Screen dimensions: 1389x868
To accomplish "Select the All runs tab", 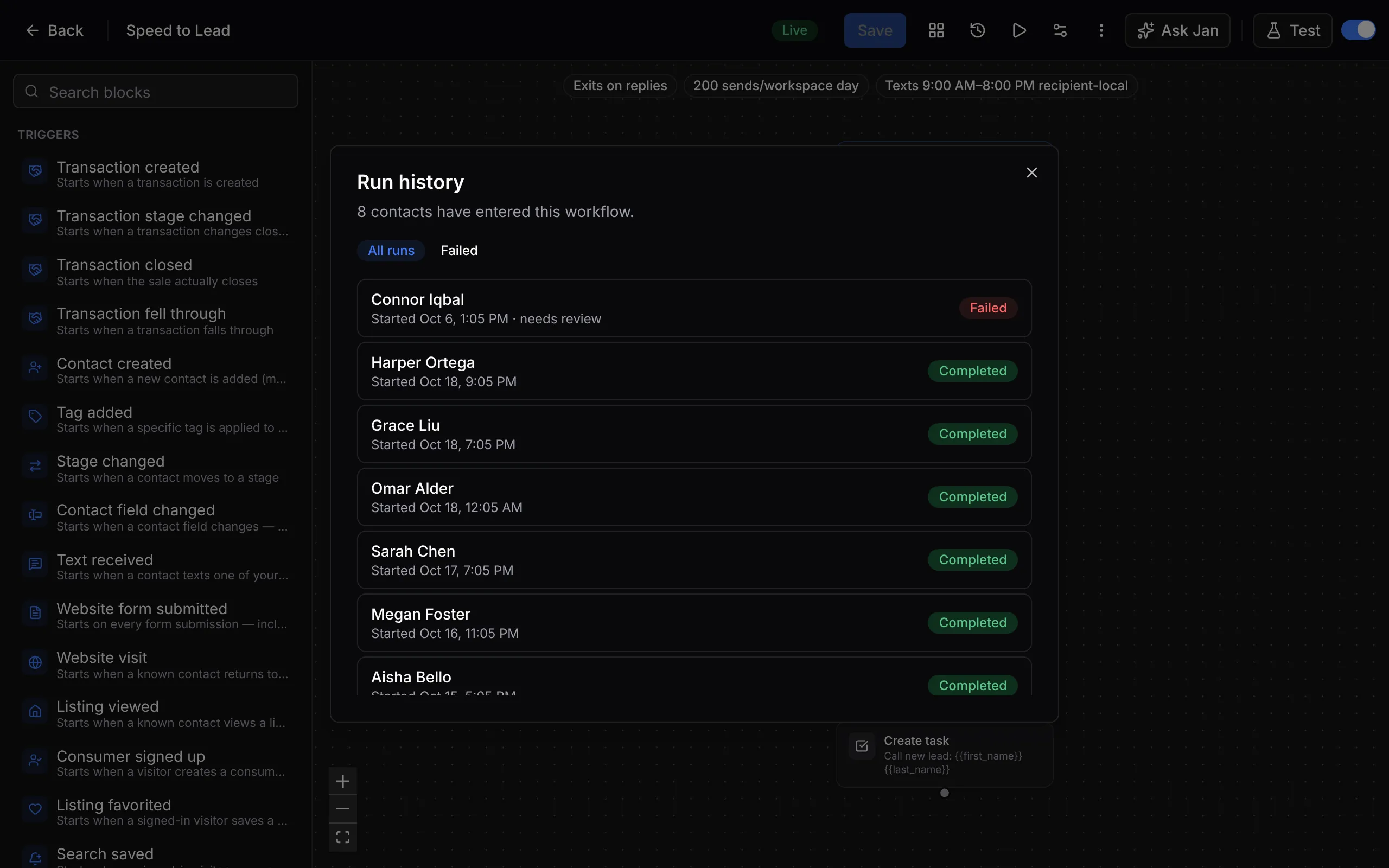I will [391, 250].
